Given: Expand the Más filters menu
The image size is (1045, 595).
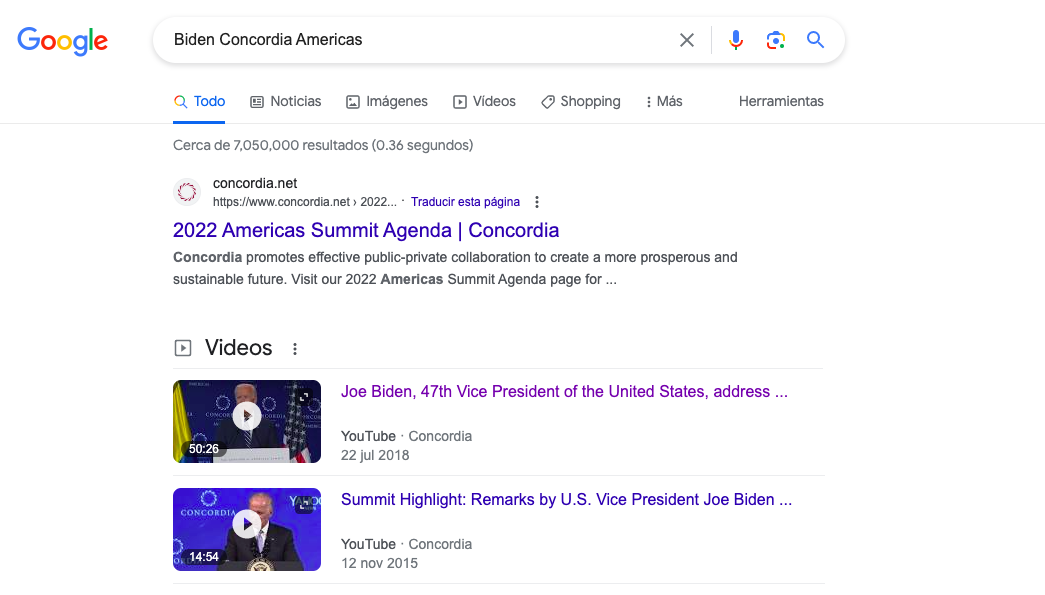Looking at the screenshot, I should (664, 101).
